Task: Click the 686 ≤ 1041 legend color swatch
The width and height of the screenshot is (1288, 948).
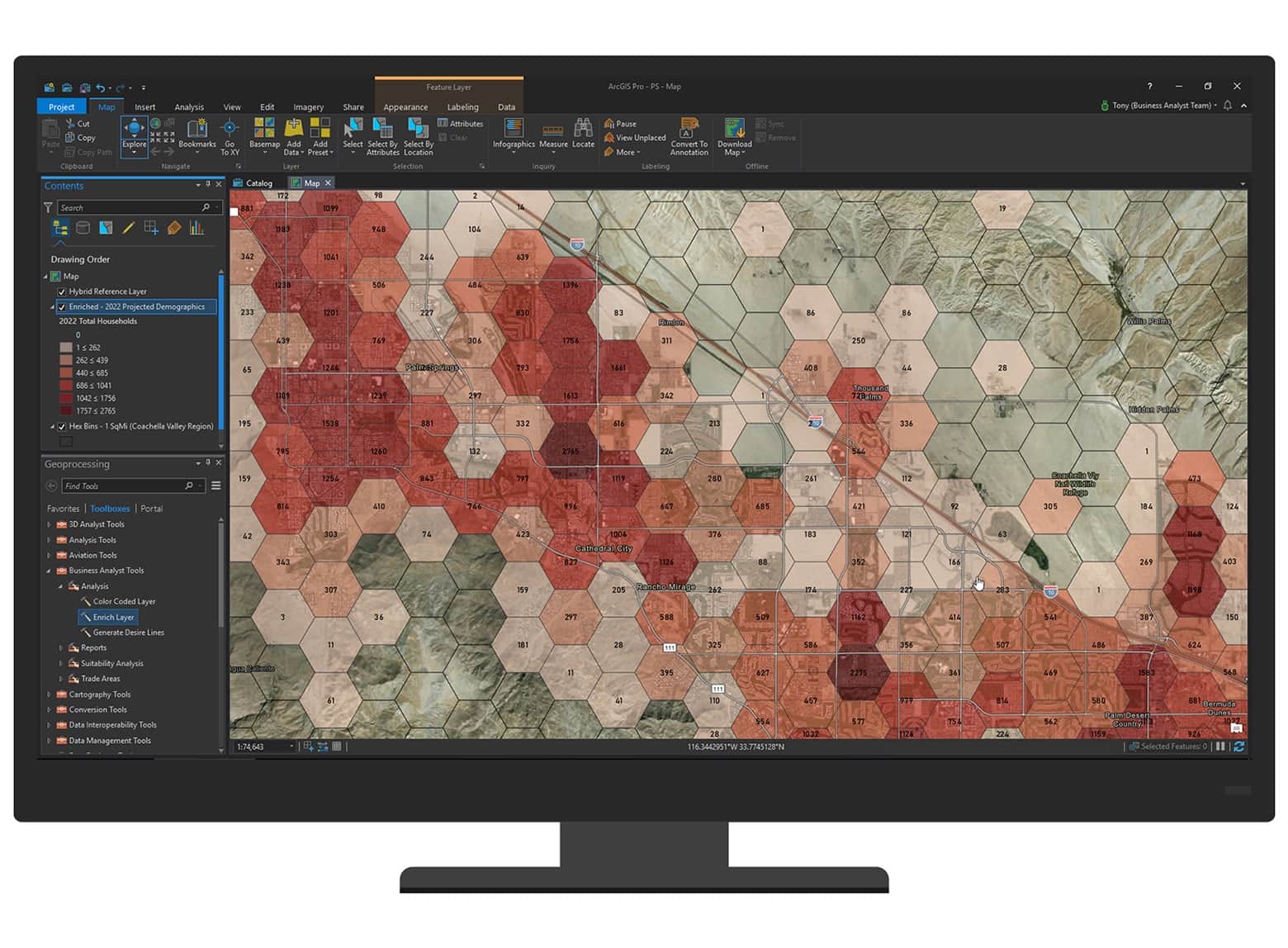Action: 66,386
